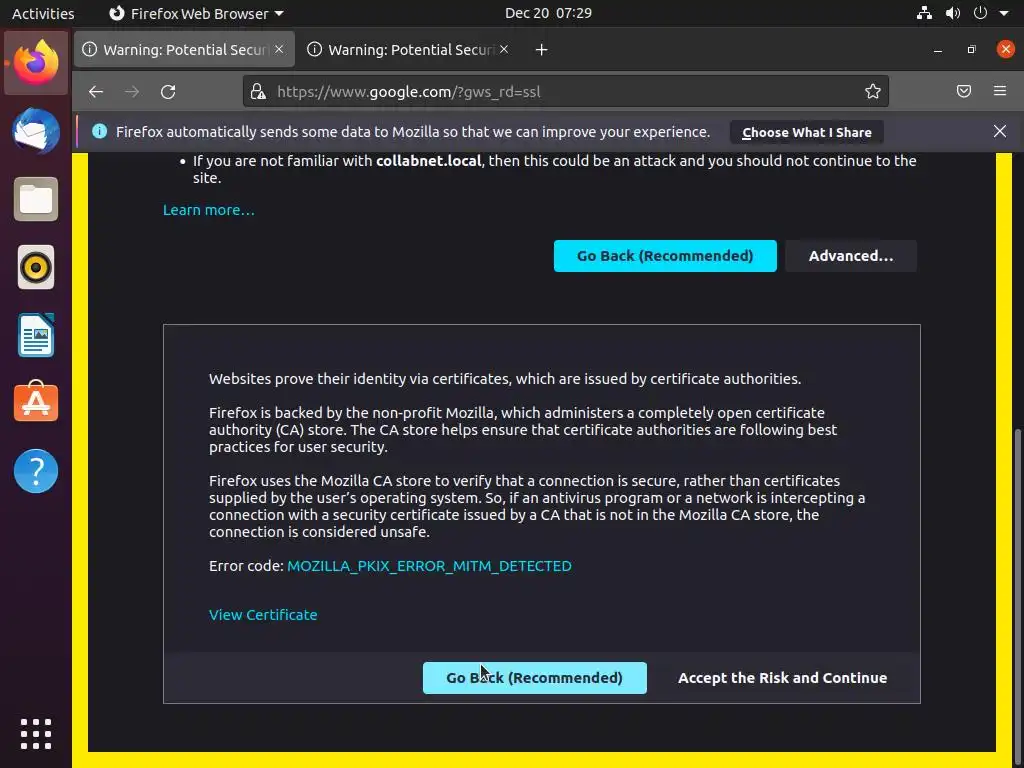Dismiss the Mozilla data notification bar
Image resolution: width=1024 pixels, height=768 pixels.
click(x=1000, y=131)
